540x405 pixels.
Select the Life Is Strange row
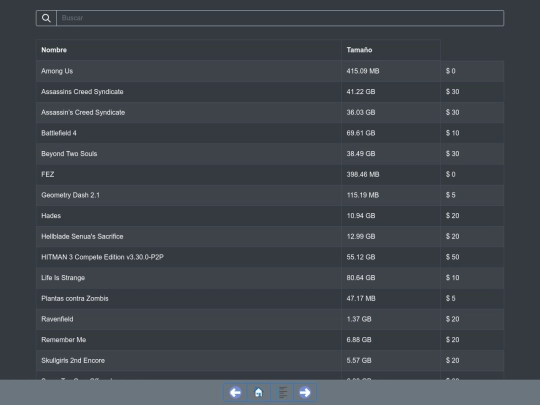[270, 278]
